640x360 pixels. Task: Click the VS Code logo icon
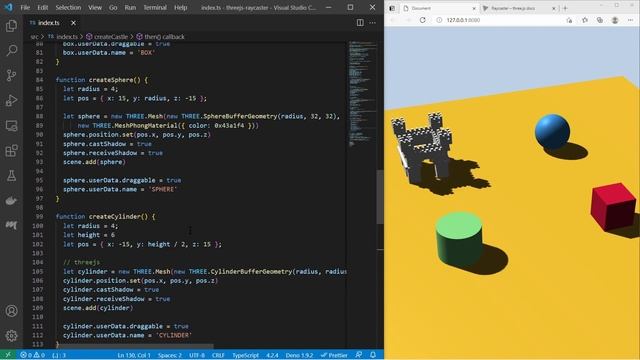tap(9, 7)
